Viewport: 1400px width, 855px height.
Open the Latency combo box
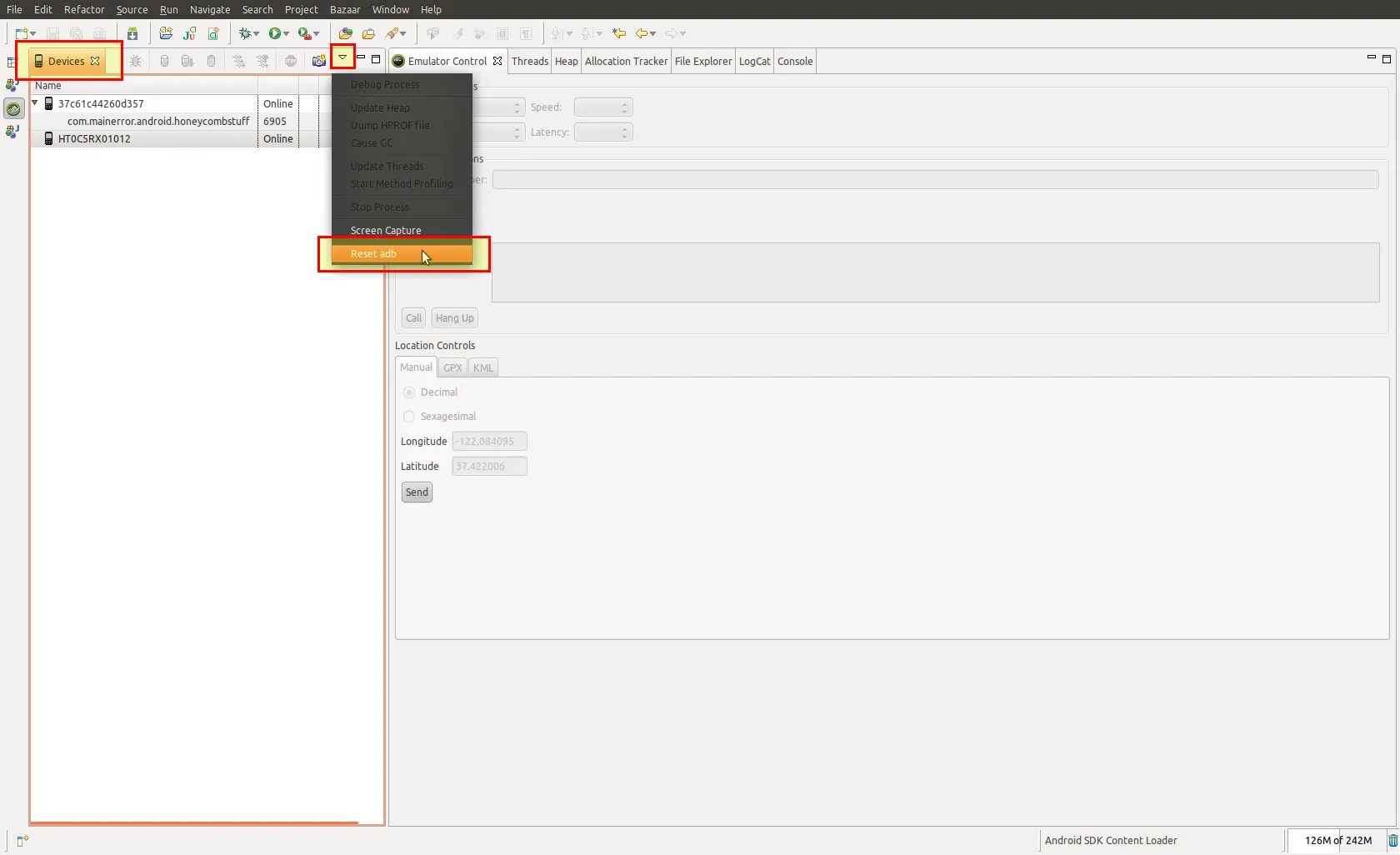pos(603,132)
